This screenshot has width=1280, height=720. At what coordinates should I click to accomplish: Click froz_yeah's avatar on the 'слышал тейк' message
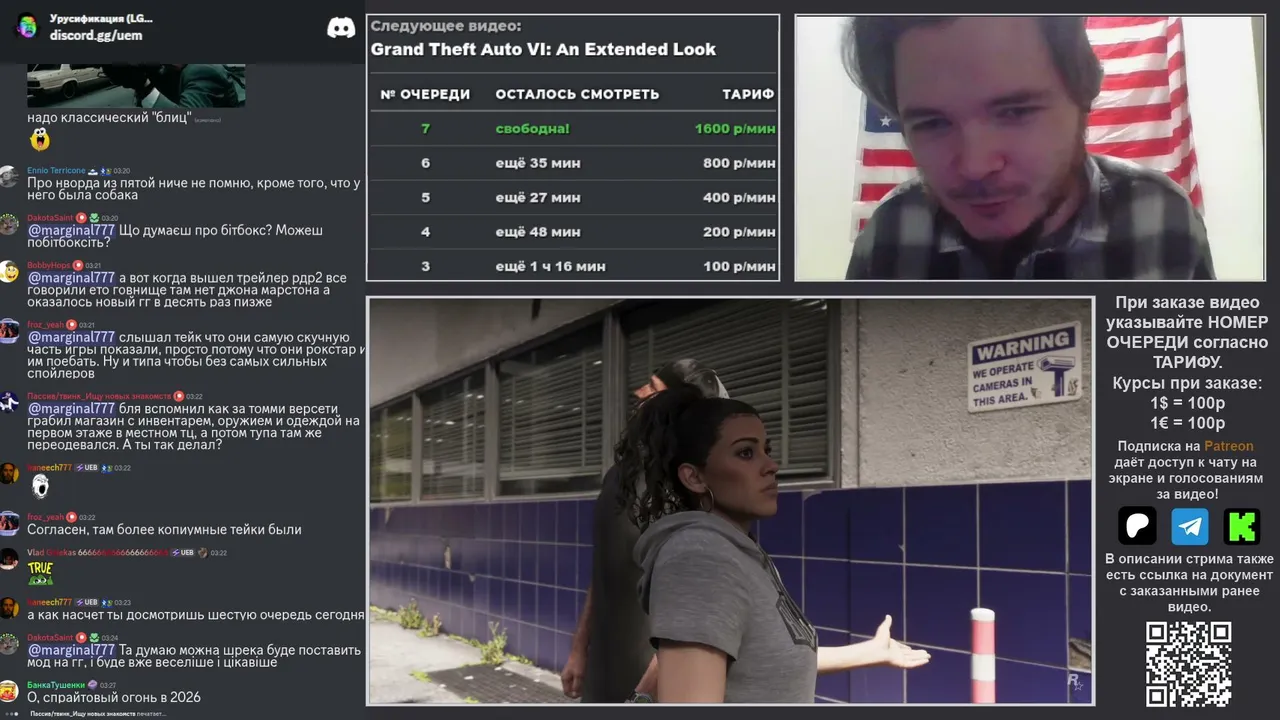[9, 331]
